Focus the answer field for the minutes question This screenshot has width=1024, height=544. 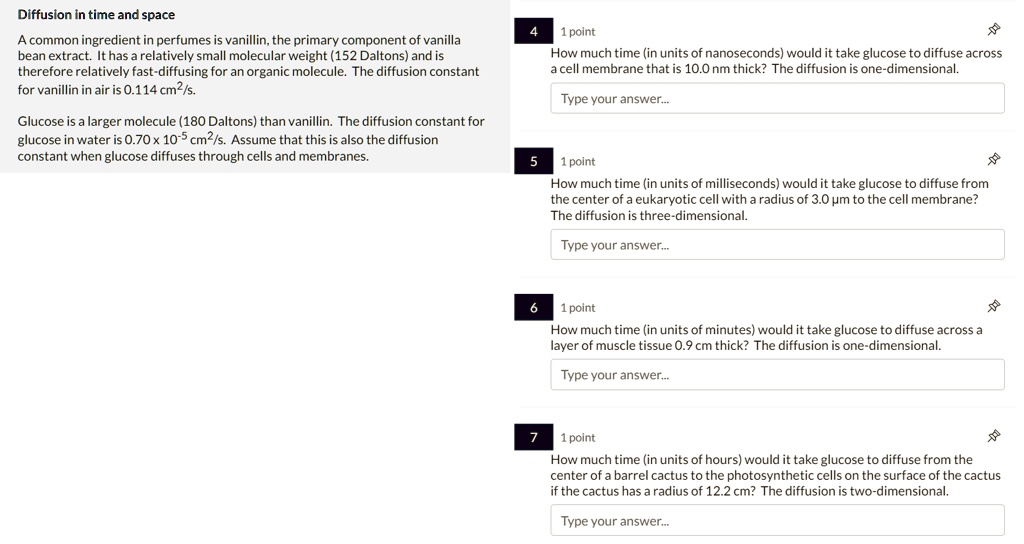click(777, 375)
